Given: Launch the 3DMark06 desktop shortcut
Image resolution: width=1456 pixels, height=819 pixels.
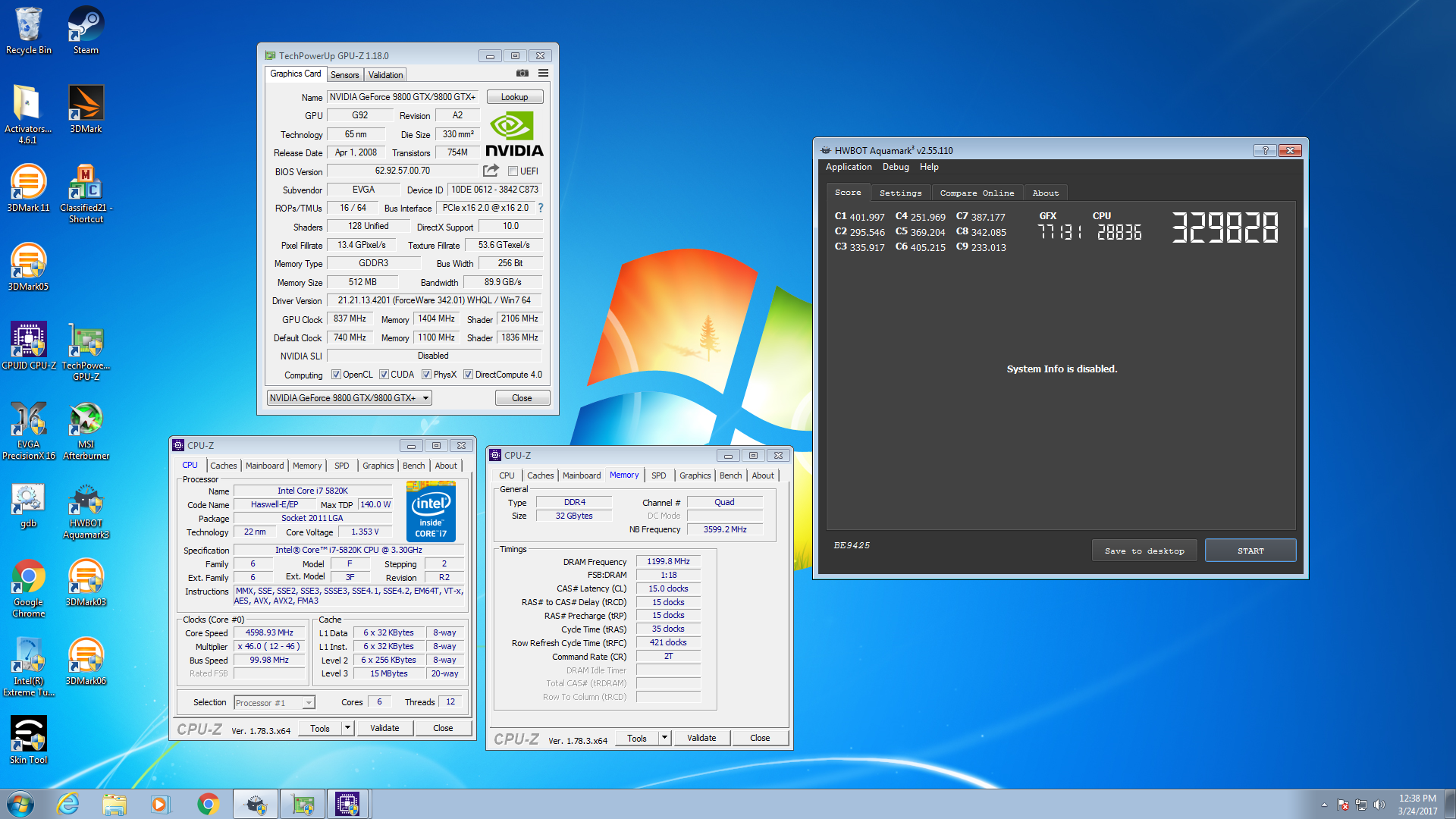Looking at the screenshot, I should (86, 661).
